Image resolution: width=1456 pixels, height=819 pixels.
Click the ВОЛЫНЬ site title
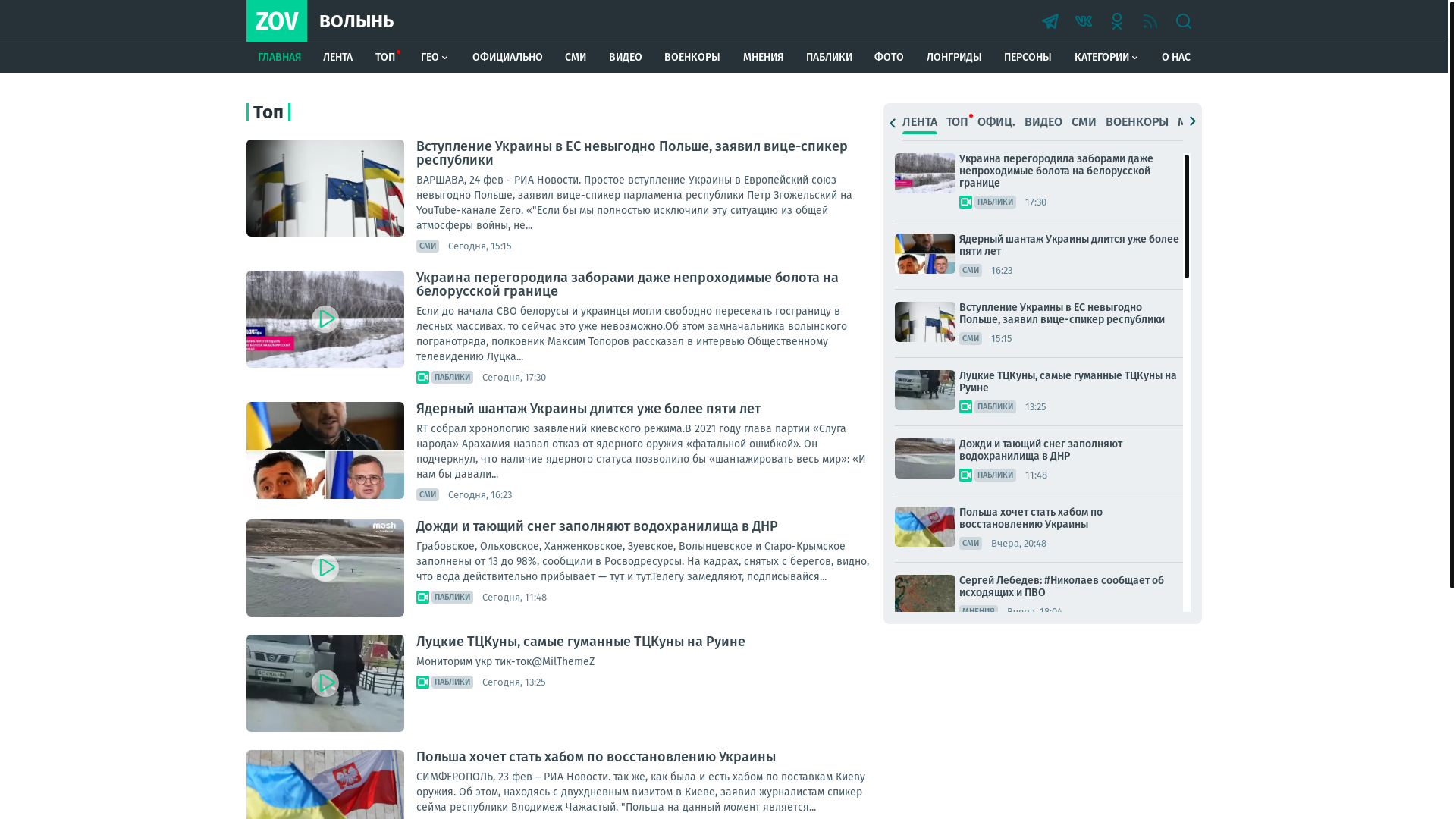pos(356,21)
